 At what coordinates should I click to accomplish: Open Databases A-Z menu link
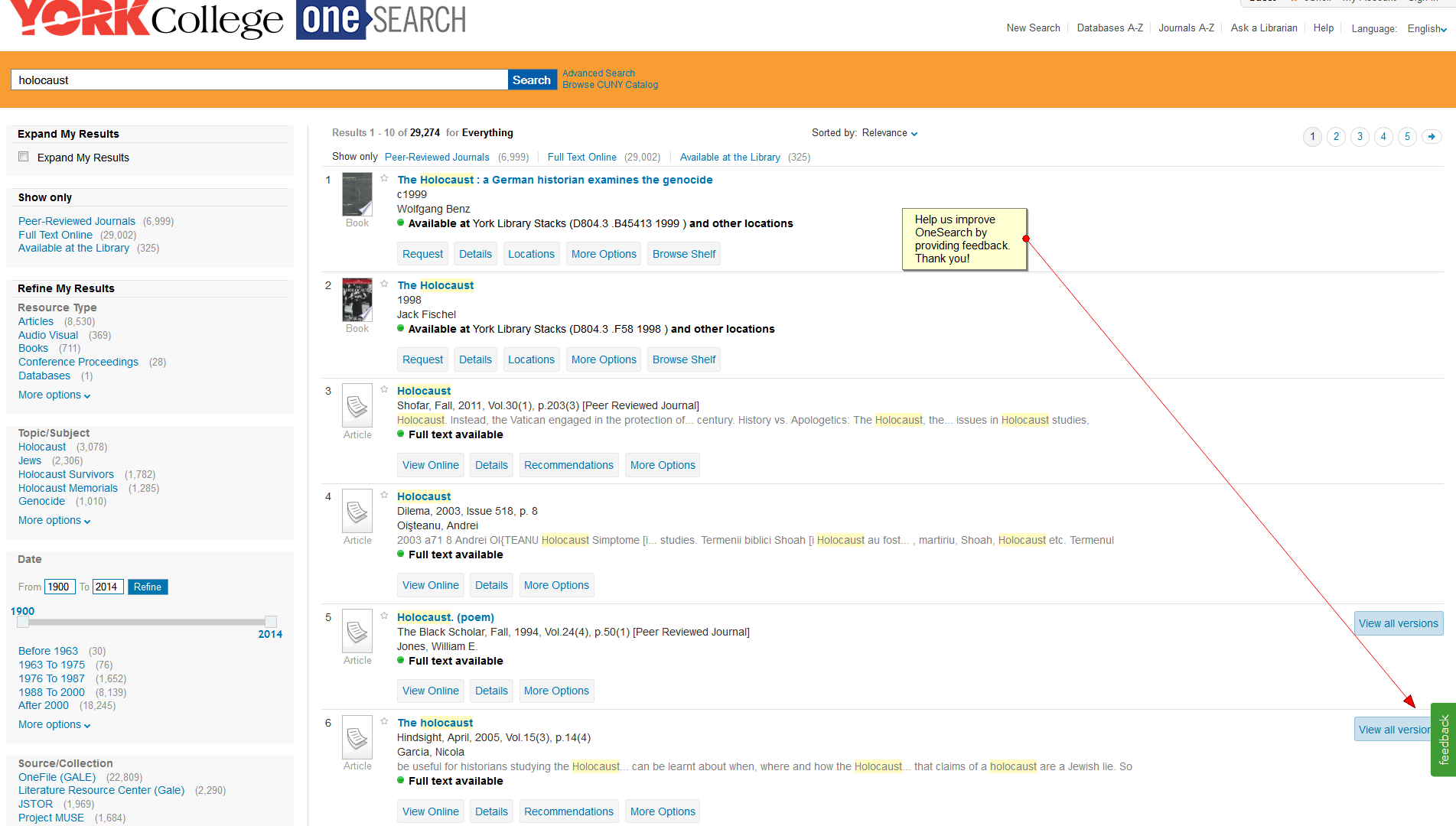(x=1109, y=28)
